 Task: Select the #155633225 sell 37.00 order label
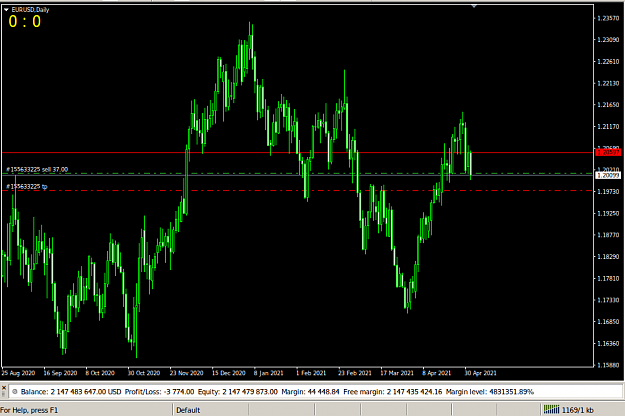pyautogui.click(x=37, y=169)
